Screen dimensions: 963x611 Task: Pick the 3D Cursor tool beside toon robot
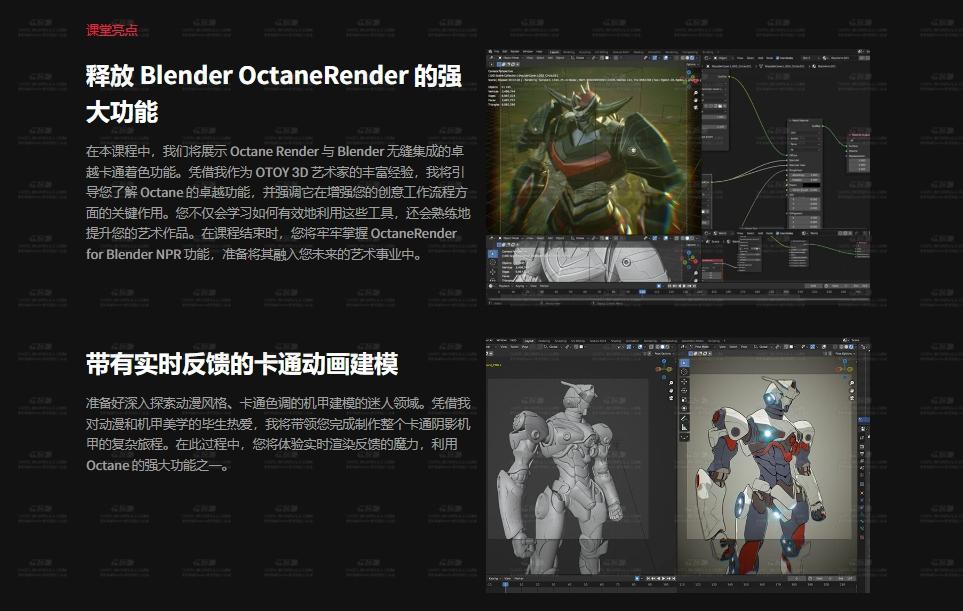[684, 372]
